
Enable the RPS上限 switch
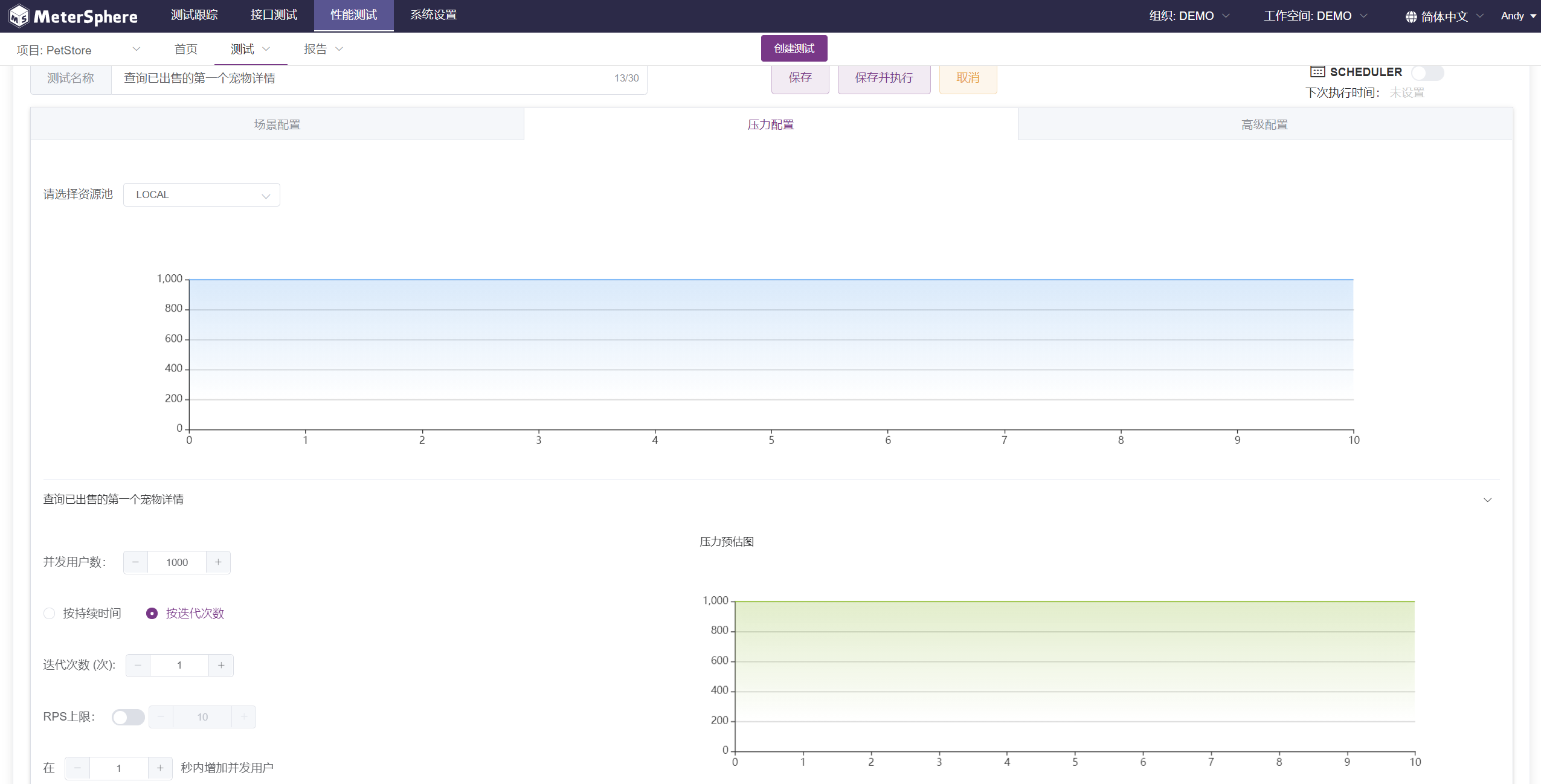pos(128,717)
